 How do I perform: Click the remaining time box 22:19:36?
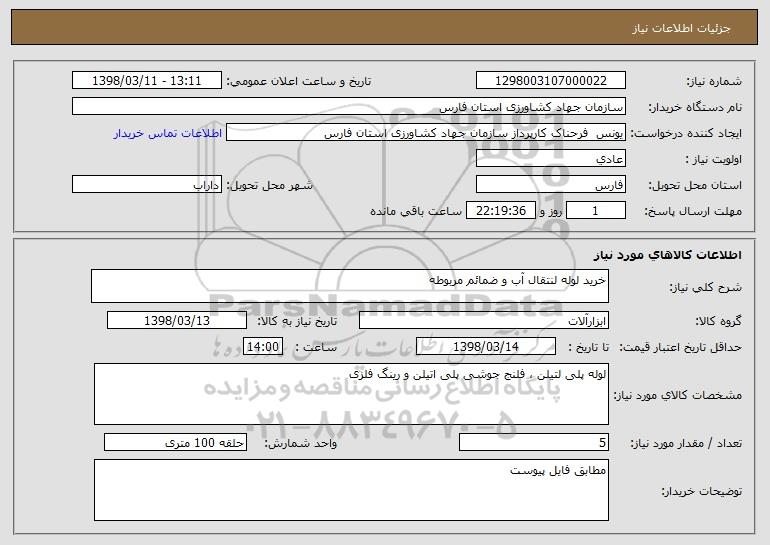tap(500, 211)
